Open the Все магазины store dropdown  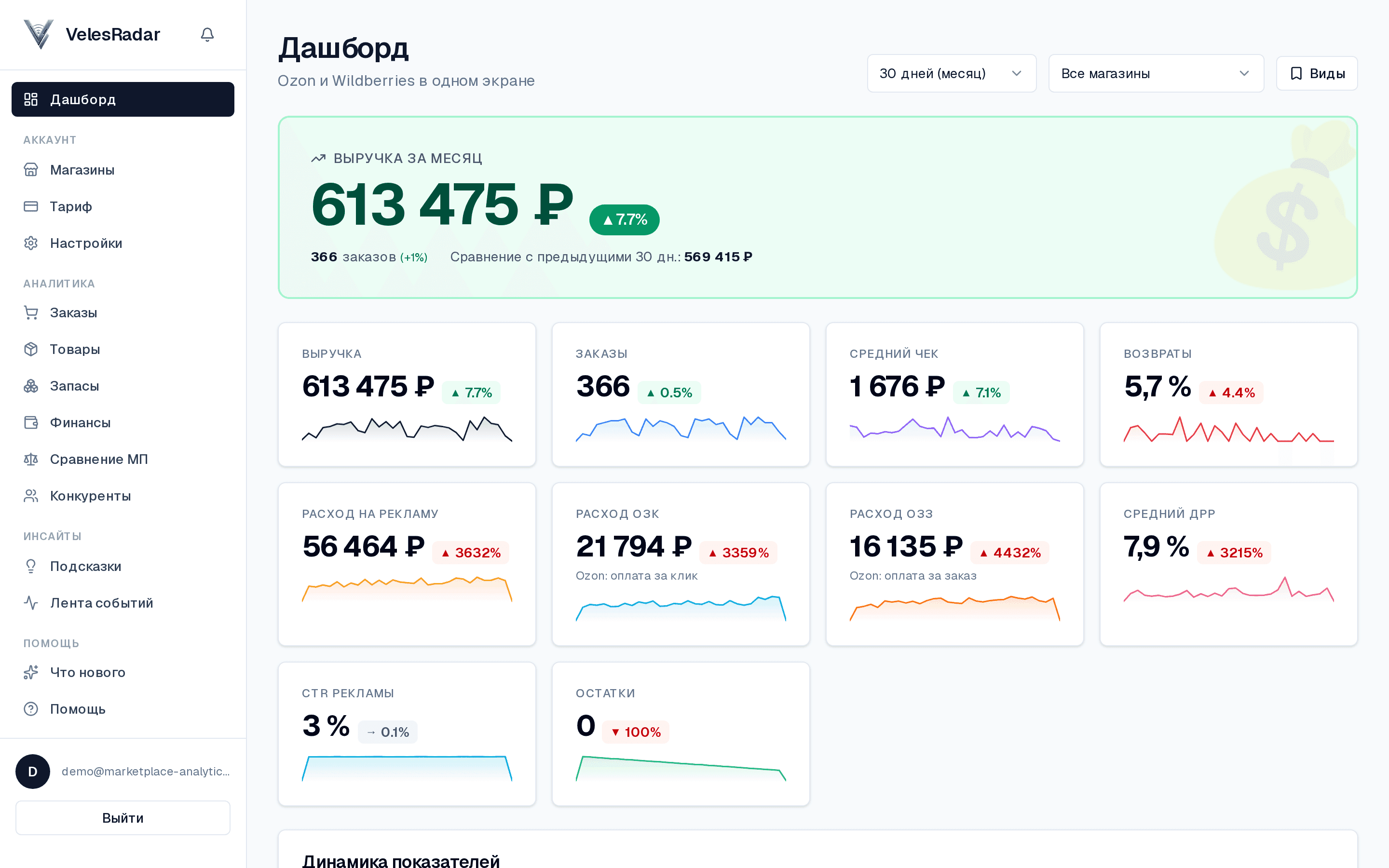pos(1156,73)
